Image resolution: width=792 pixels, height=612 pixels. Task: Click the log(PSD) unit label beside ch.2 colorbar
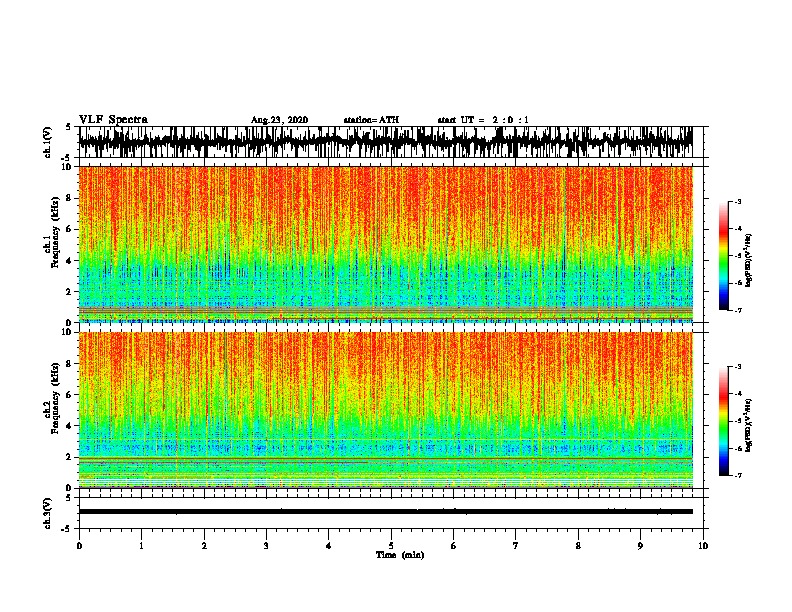[749, 425]
